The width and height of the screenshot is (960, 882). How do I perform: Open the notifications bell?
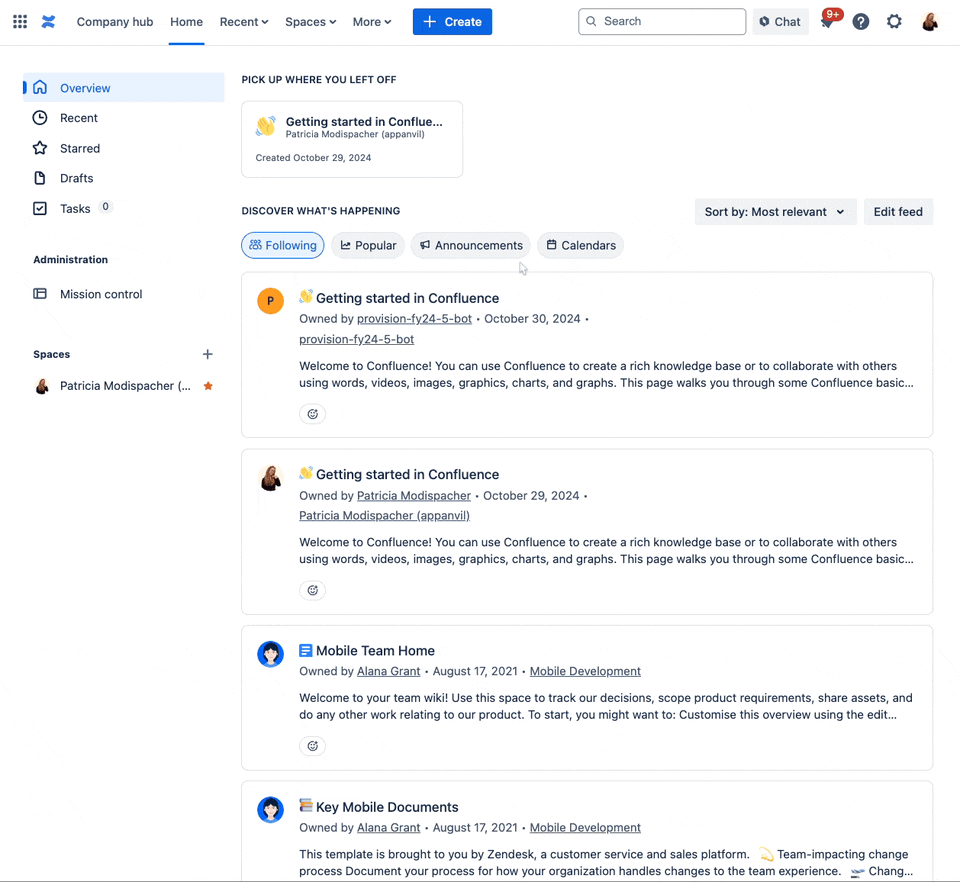click(828, 21)
